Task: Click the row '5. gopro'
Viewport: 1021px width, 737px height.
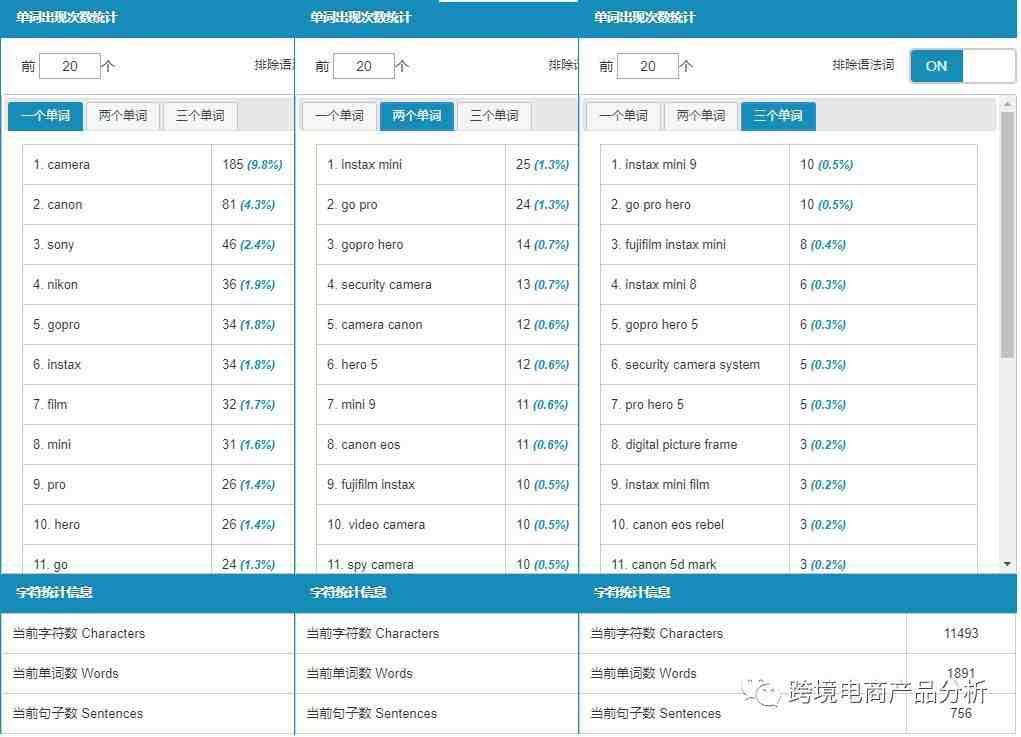Action: coord(158,324)
